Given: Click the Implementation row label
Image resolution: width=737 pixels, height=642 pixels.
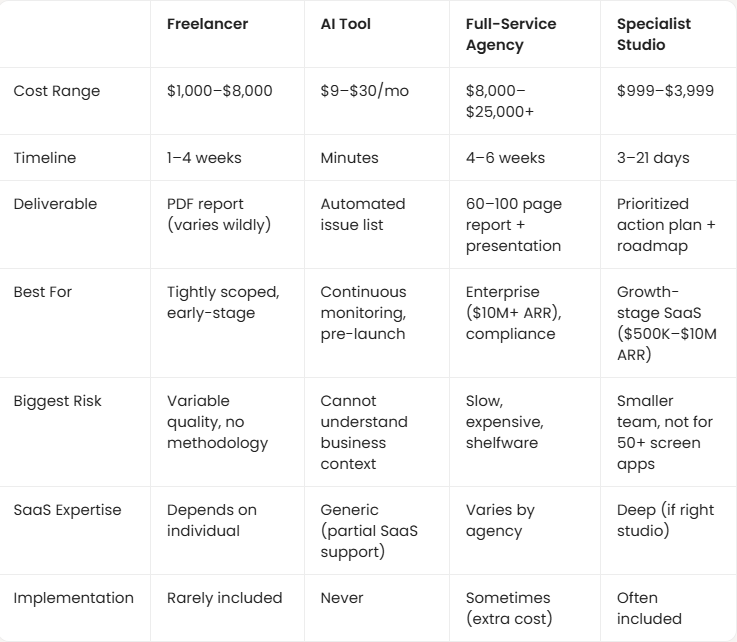Looking at the screenshot, I should pyautogui.click(x=73, y=598).
